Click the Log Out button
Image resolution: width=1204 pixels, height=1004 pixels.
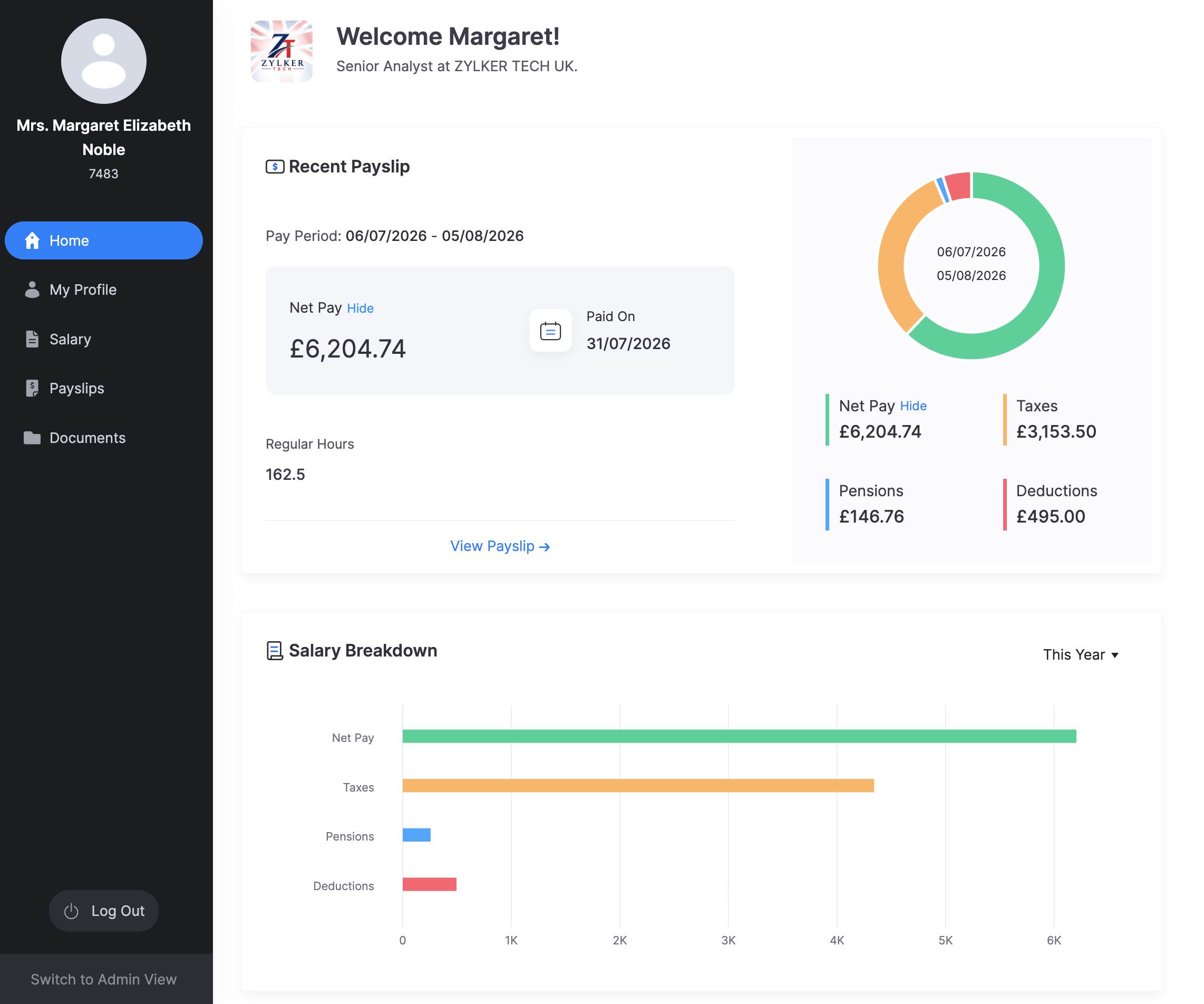(104, 911)
